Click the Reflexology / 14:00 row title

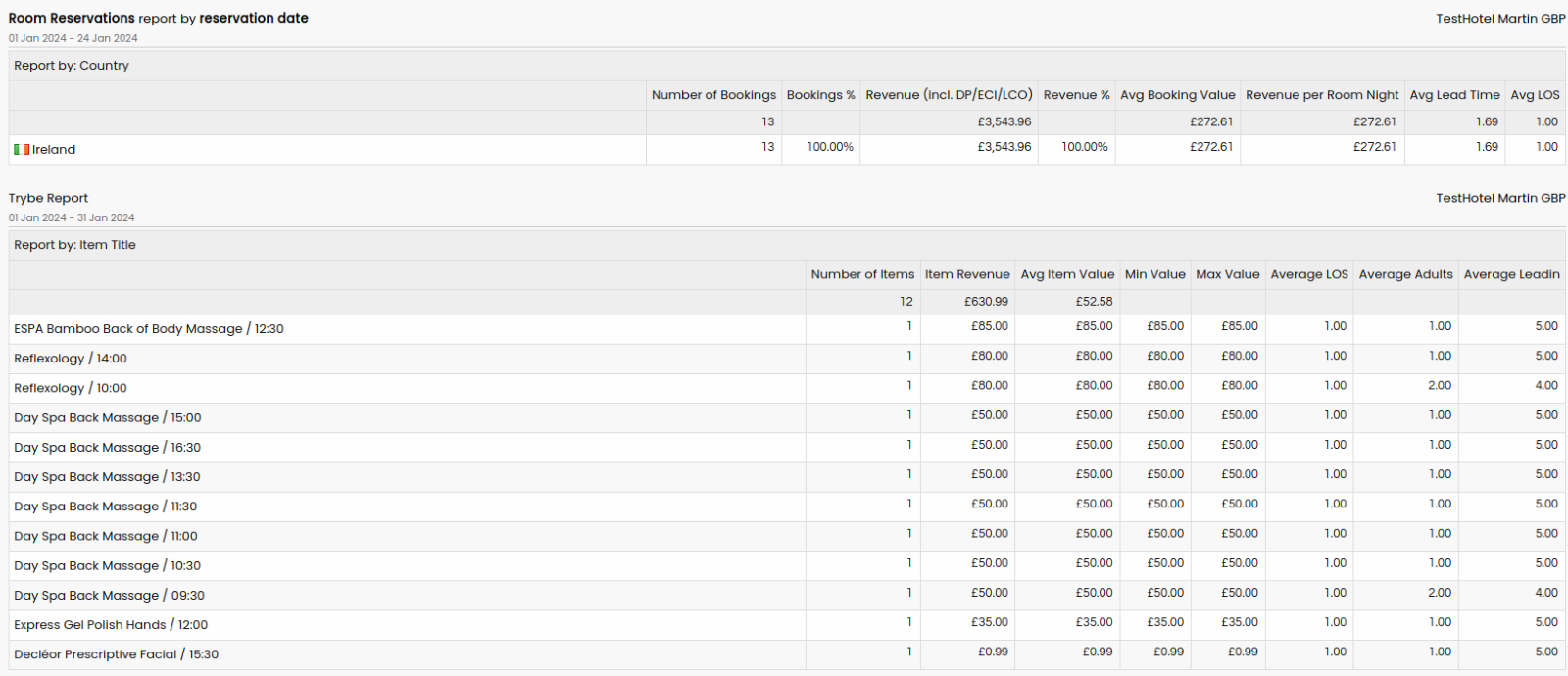pyautogui.click(x=71, y=359)
